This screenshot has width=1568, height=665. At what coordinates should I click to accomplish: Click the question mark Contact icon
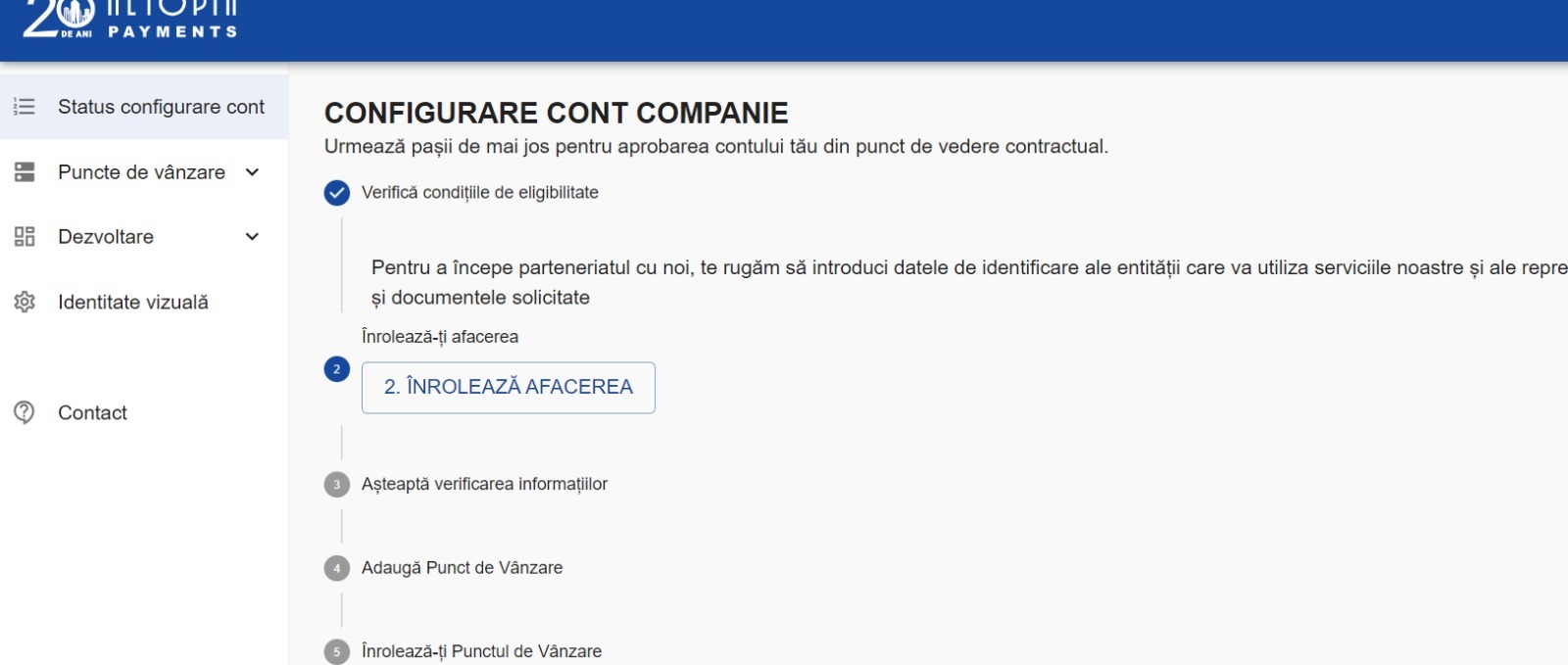[24, 413]
